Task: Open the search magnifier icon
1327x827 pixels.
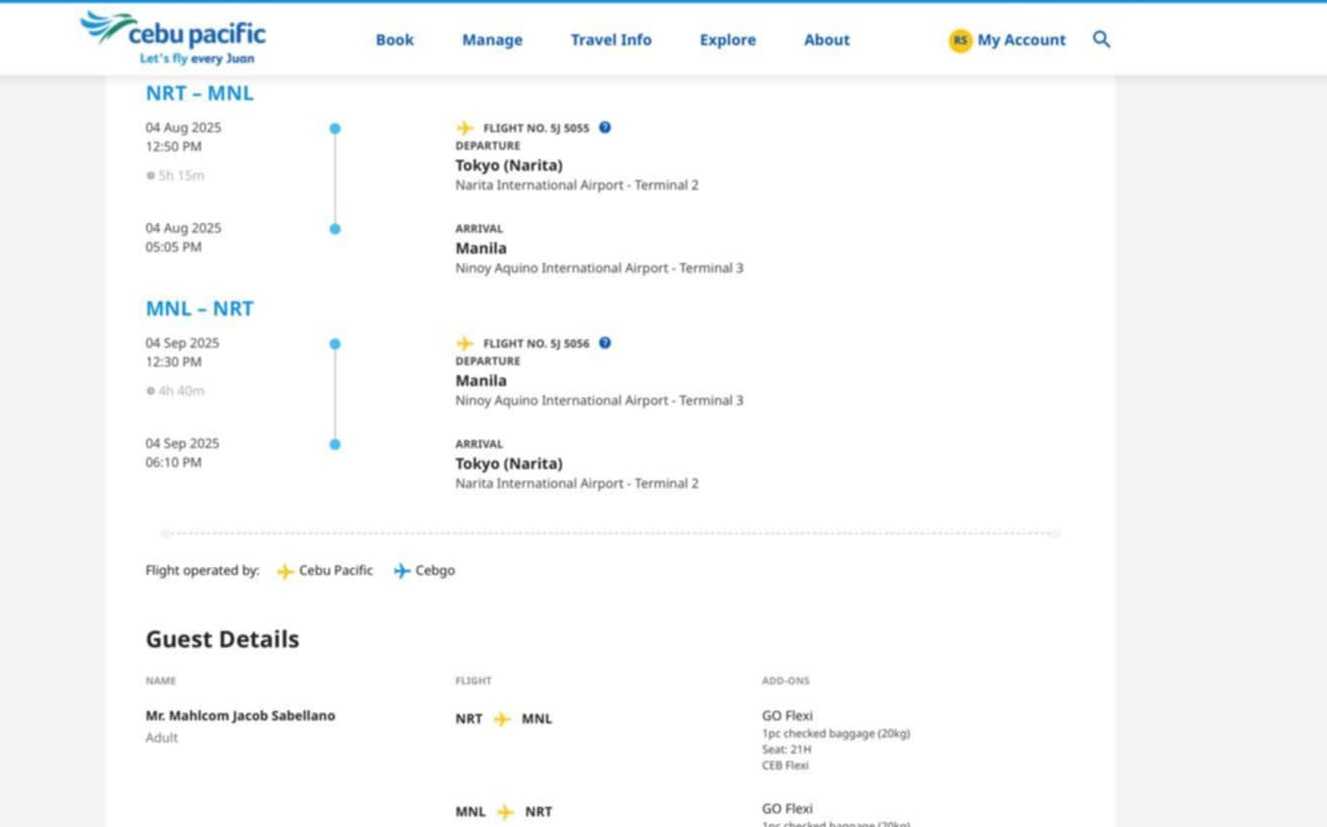Action: tap(1101, 40)
